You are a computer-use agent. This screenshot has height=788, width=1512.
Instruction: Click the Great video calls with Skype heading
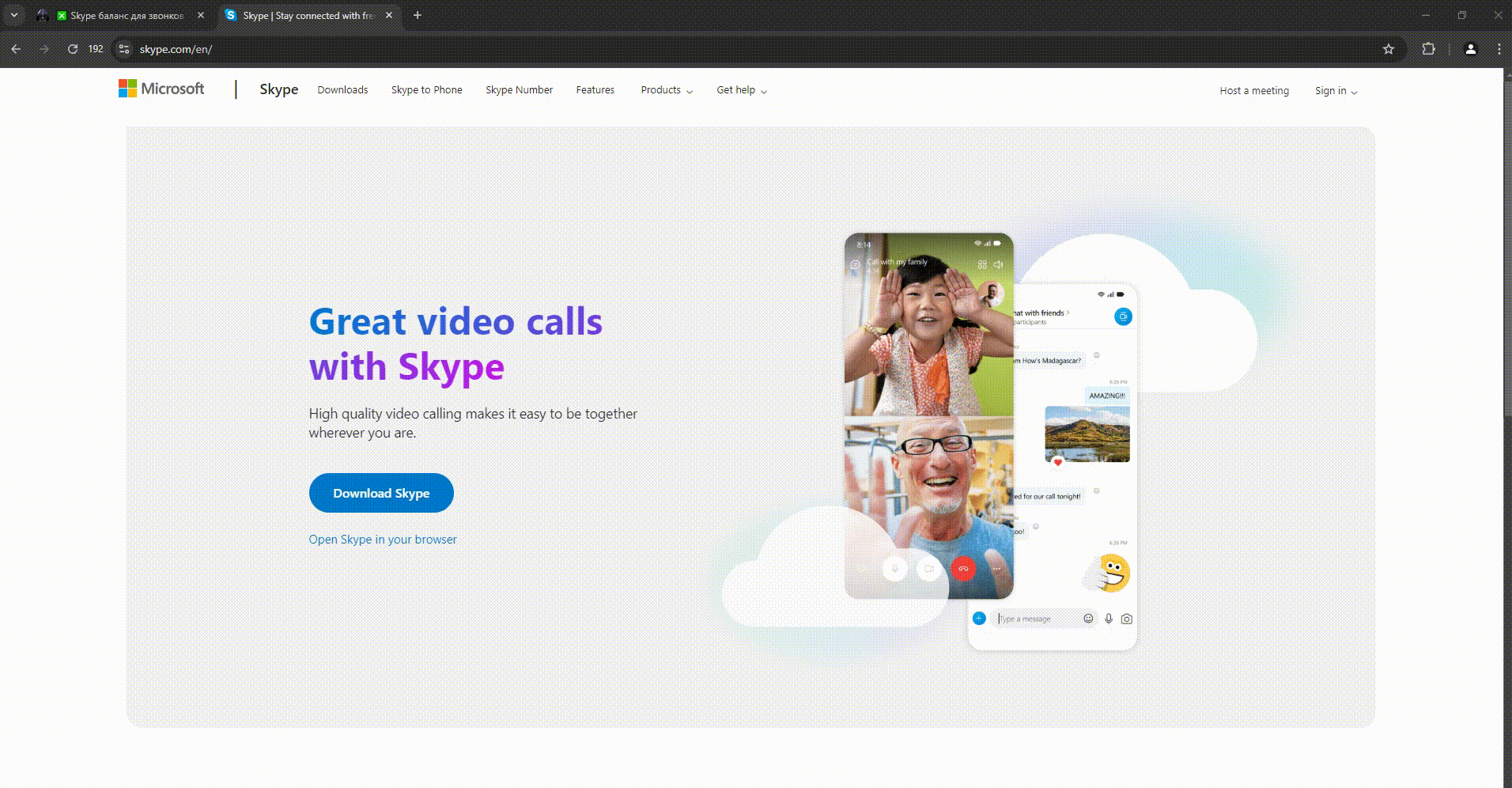455,344
